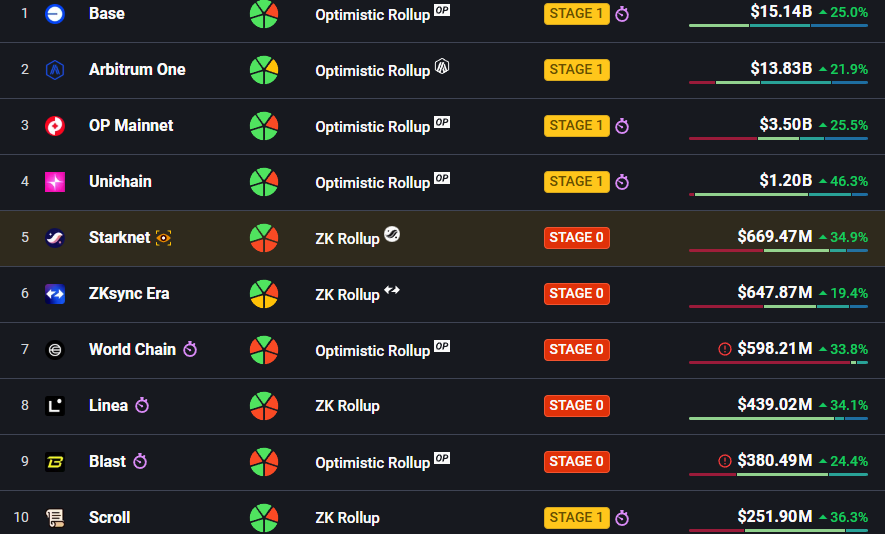Click the value breakdown bar under $13.83B
Viewport: 885px width, 534px height.
pos(777,83)
